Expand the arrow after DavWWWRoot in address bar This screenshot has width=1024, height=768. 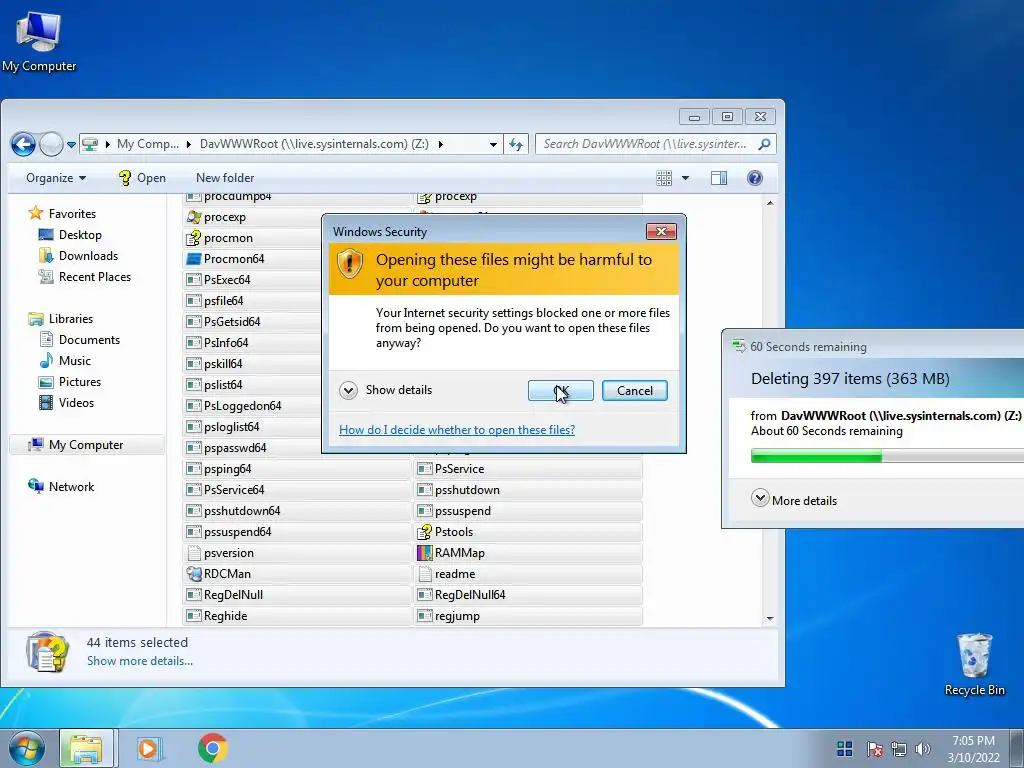[x=440, y=144]
